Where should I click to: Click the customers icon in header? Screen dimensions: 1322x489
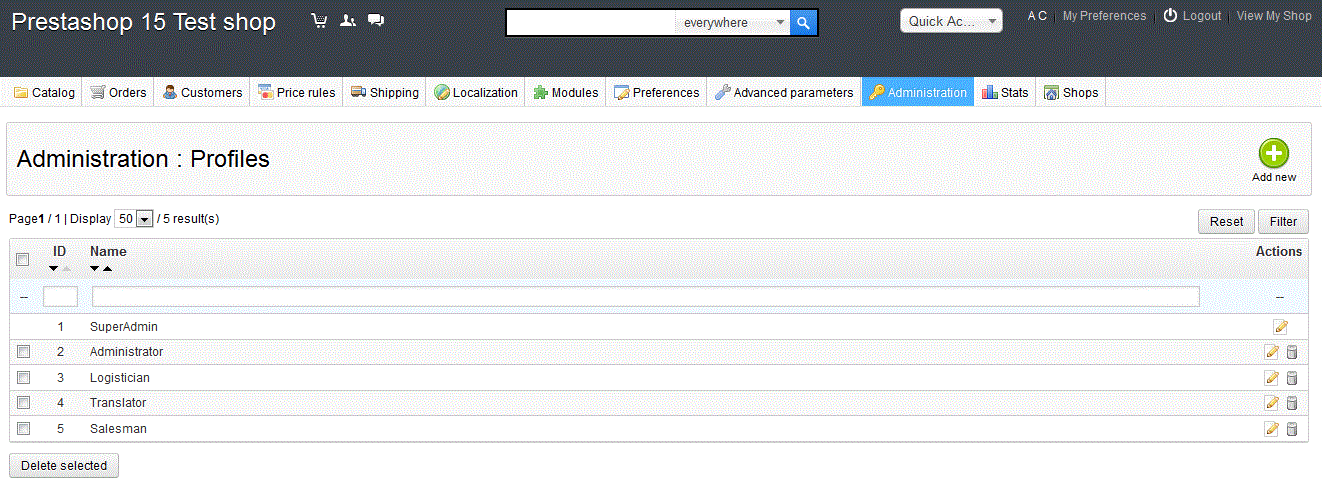348,21
